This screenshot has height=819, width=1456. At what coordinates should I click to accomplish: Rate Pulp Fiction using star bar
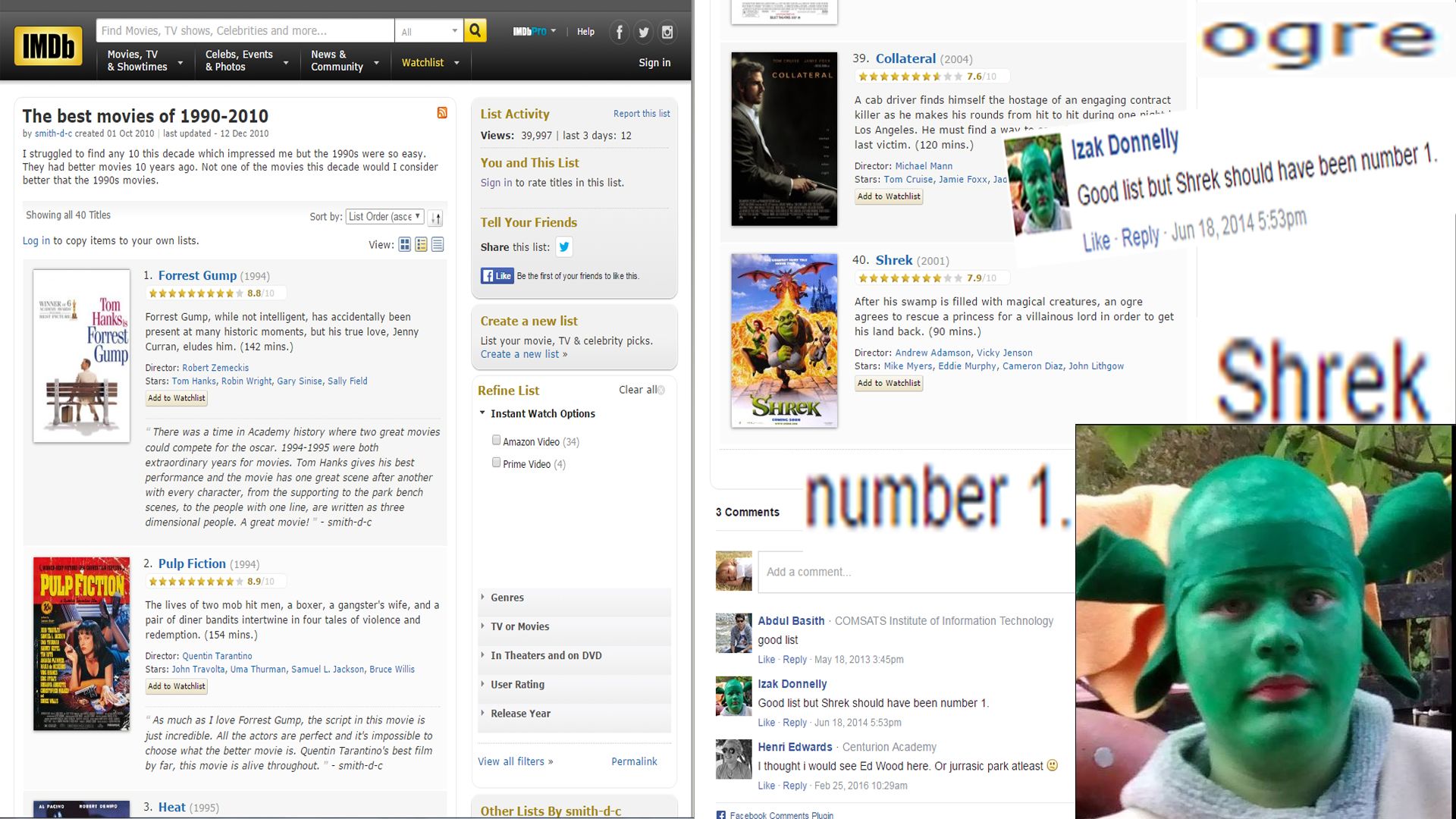pos(196,582)
